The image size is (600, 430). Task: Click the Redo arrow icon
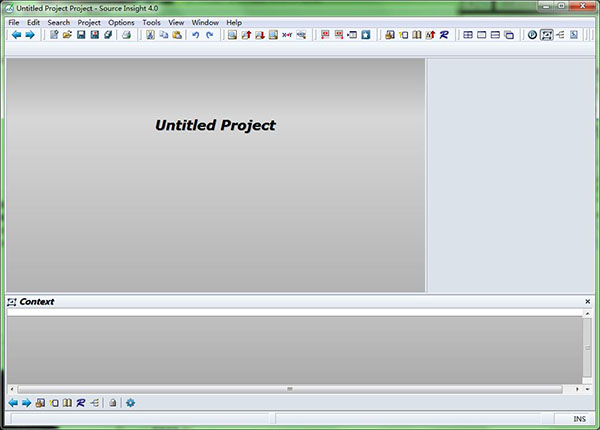point(210,35)
